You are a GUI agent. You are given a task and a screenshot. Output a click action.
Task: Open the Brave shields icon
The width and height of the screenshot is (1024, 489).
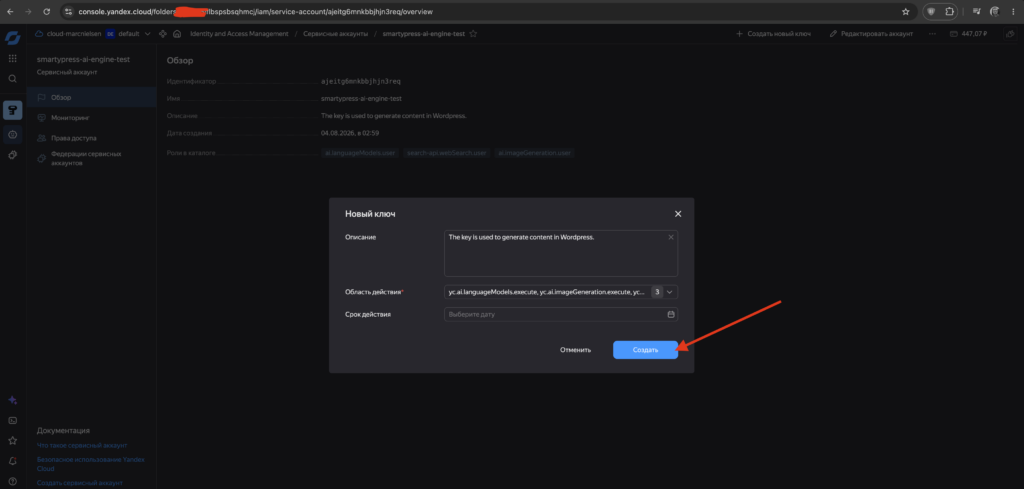pyautogui.click(x=931, y=12)
